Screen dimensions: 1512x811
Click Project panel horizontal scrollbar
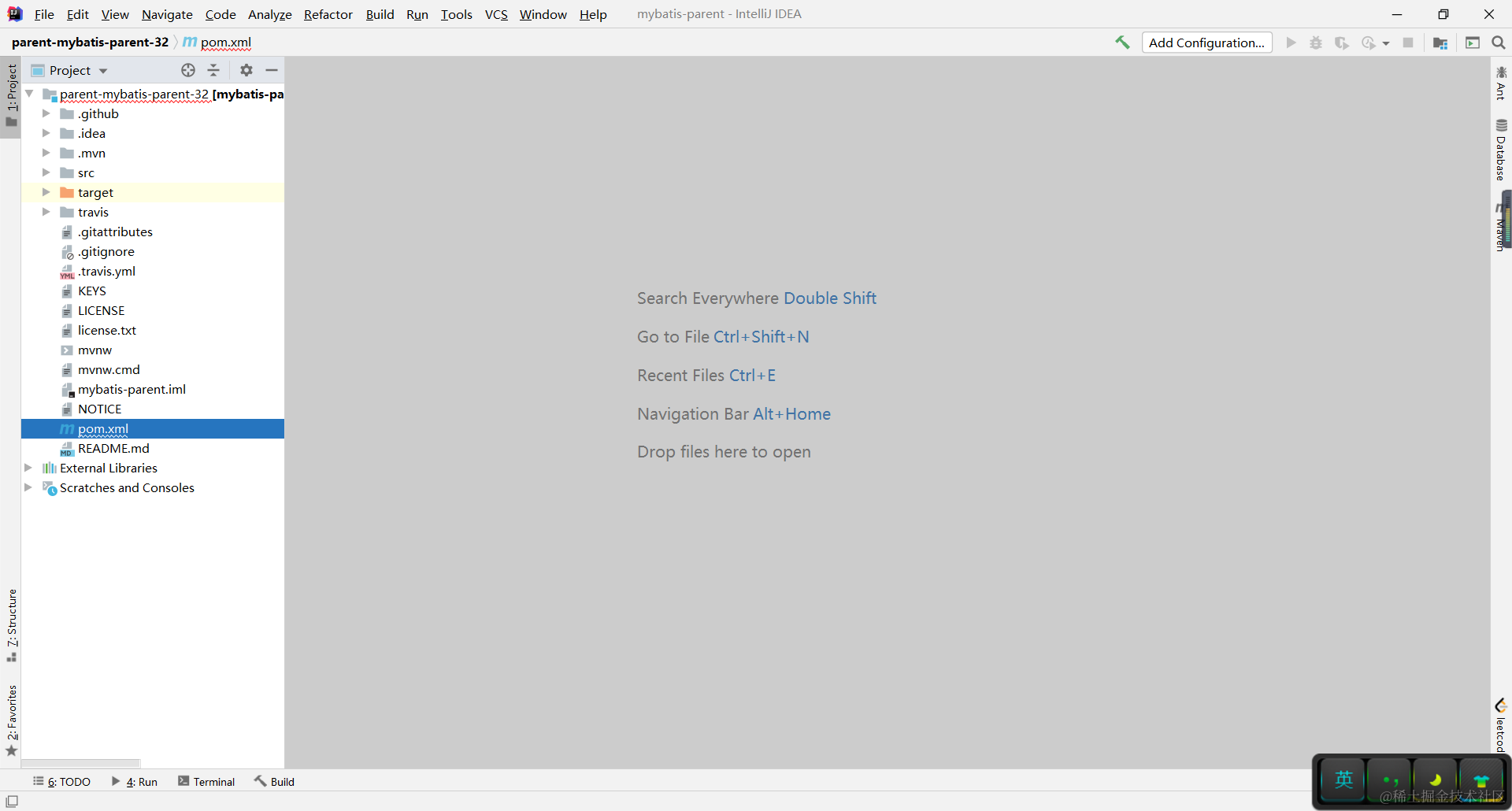[81, 763]
